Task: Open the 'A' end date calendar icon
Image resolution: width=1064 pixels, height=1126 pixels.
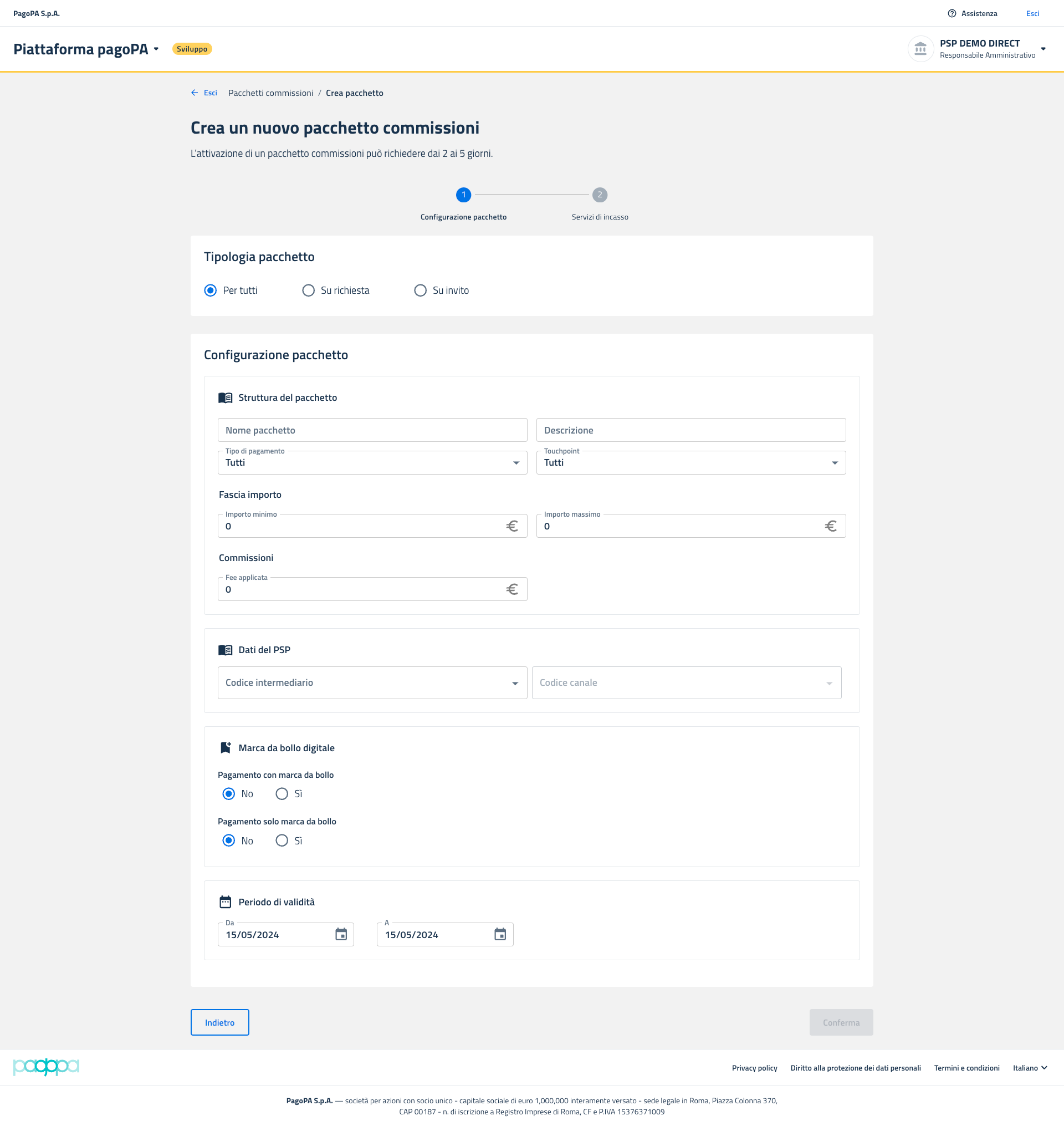Action: click(x=500, y=934)
